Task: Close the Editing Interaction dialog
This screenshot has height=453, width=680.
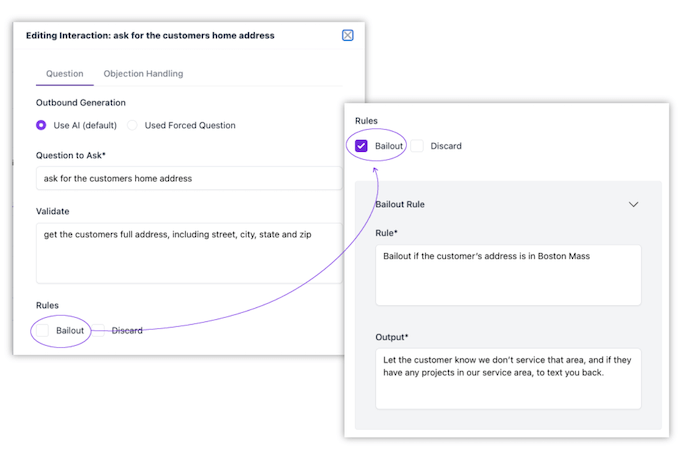Action: point(348,35)
